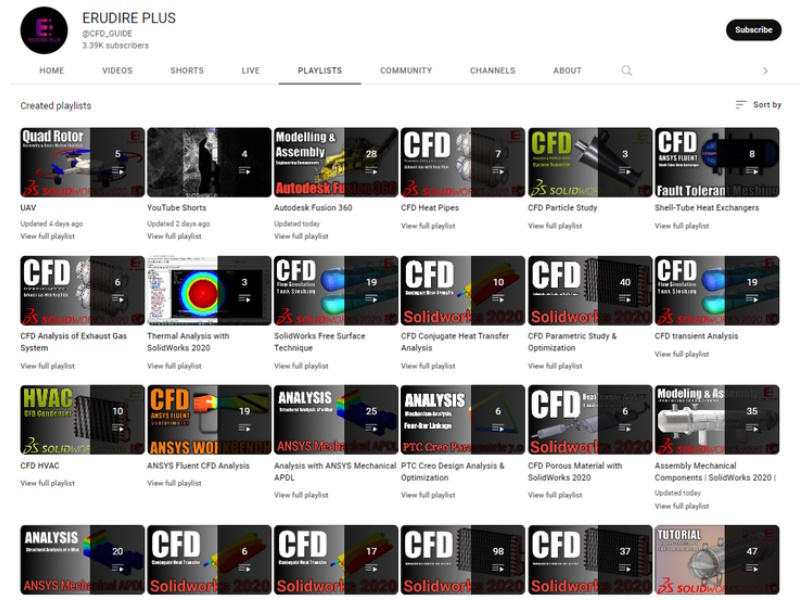Switch to the VIDEOS tab
Screen dimensions: 800x600
tap(117, 71)
